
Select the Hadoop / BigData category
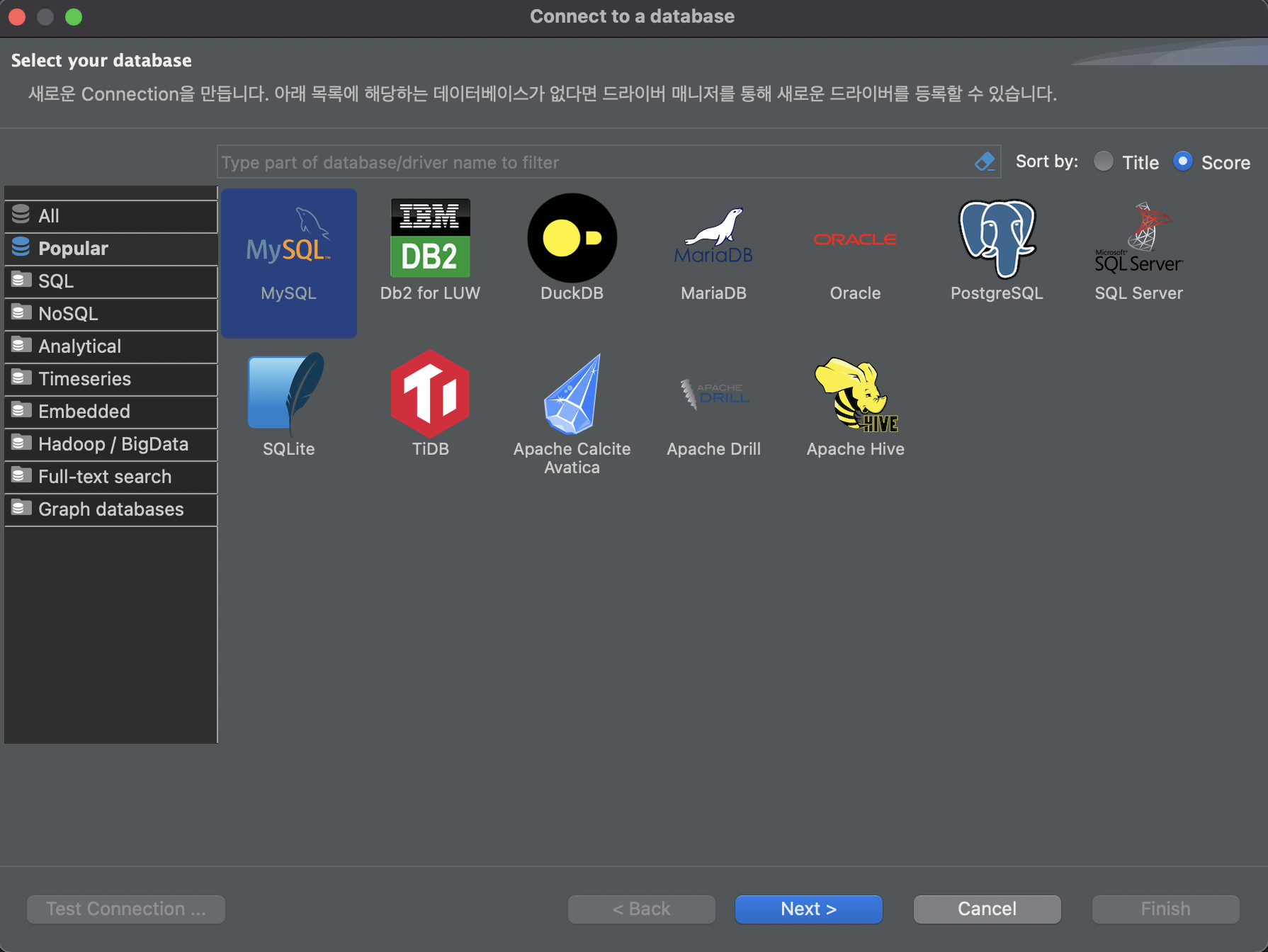[x=111, y=444]
